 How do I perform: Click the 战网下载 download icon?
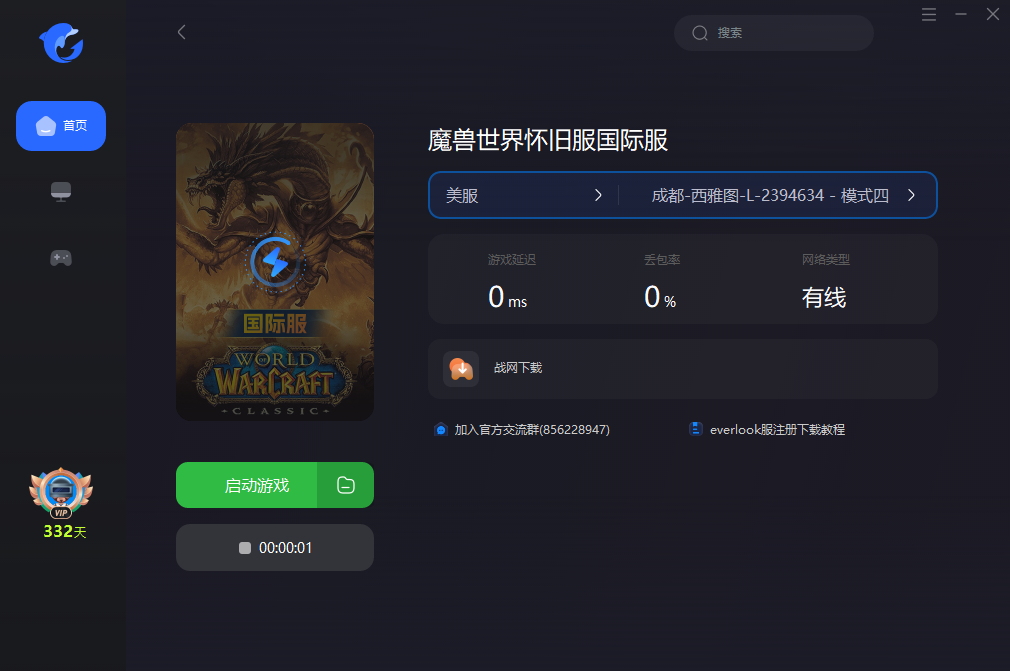(461, 369)
